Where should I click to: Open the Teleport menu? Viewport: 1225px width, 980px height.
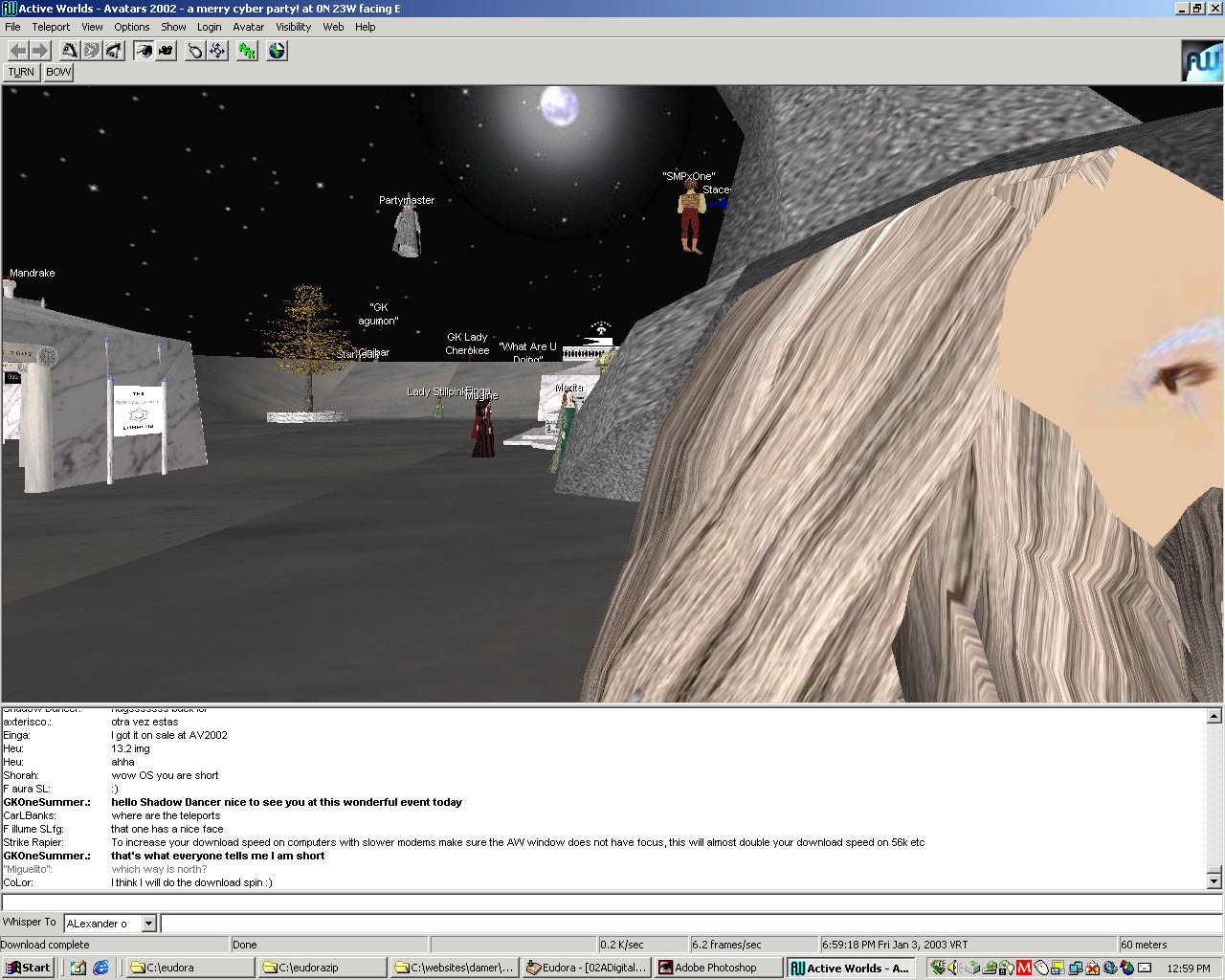point(51,27)
